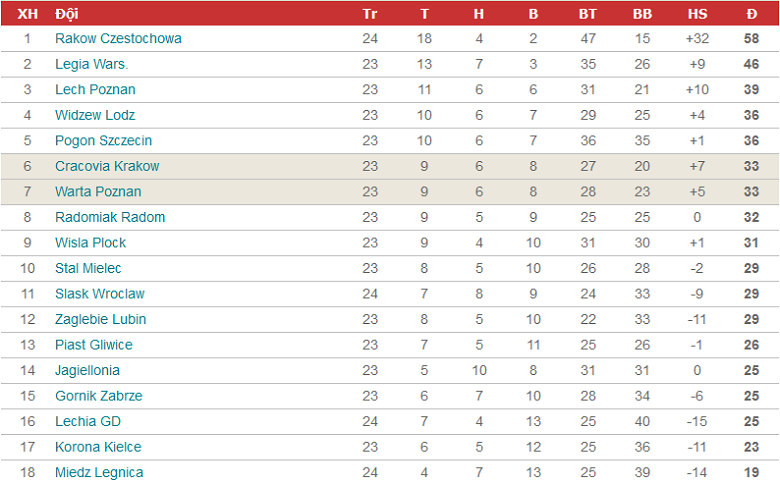Image resolution: width=780 pixels, height=485 pixels.
Task: Open Pogon Szczecin team link
Action: pyautogui.click(x=103, y=140)
